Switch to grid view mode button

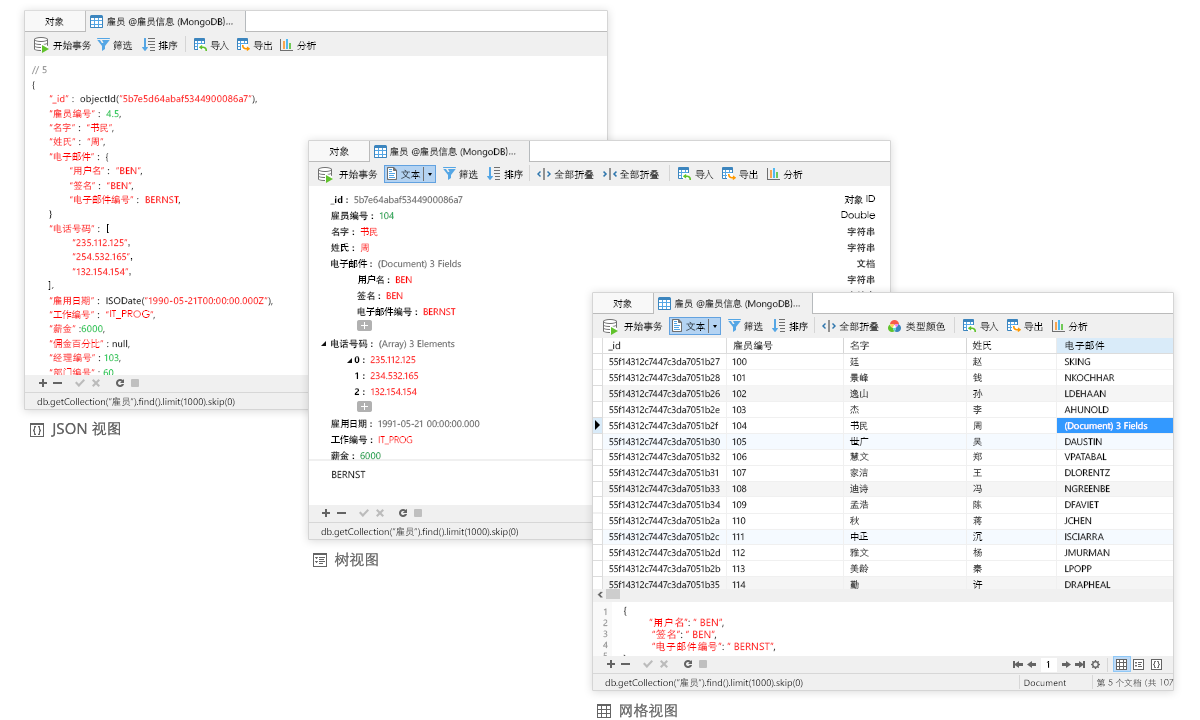[1121, 664]
